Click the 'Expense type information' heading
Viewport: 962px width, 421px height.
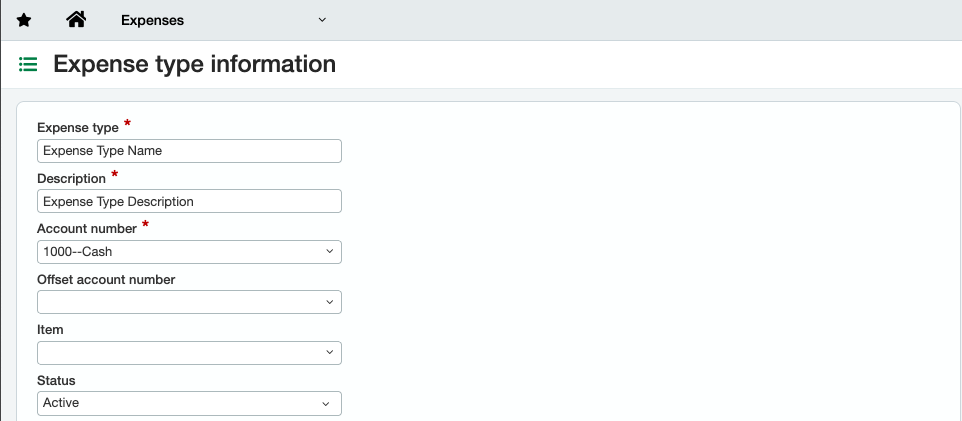pos(194,65)
